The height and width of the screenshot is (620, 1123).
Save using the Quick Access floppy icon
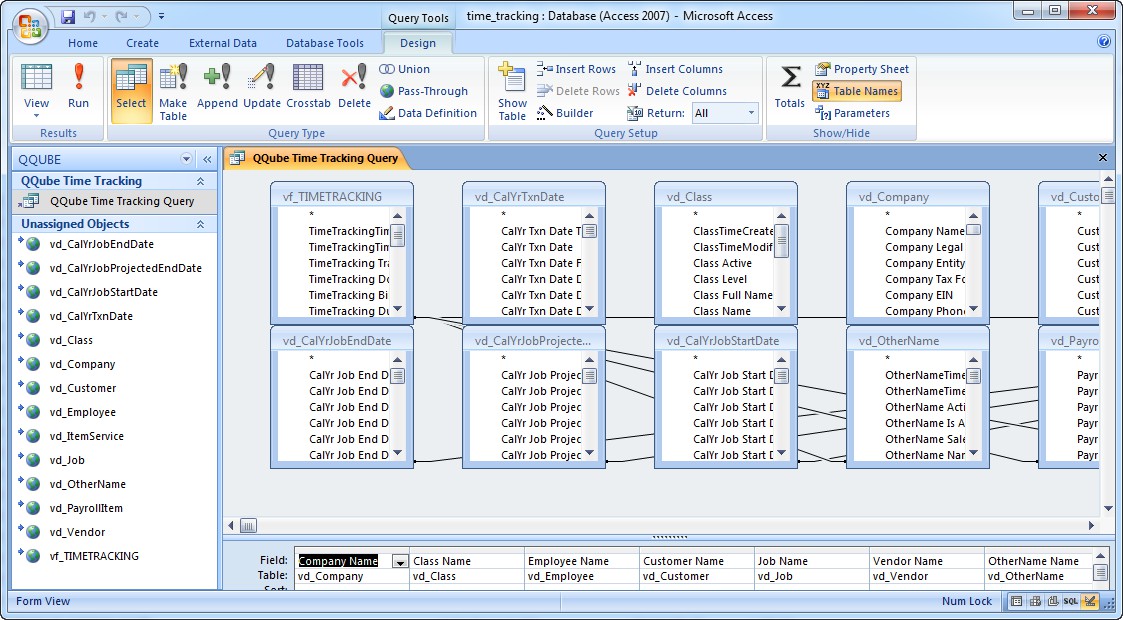click(x=68, y=16)
